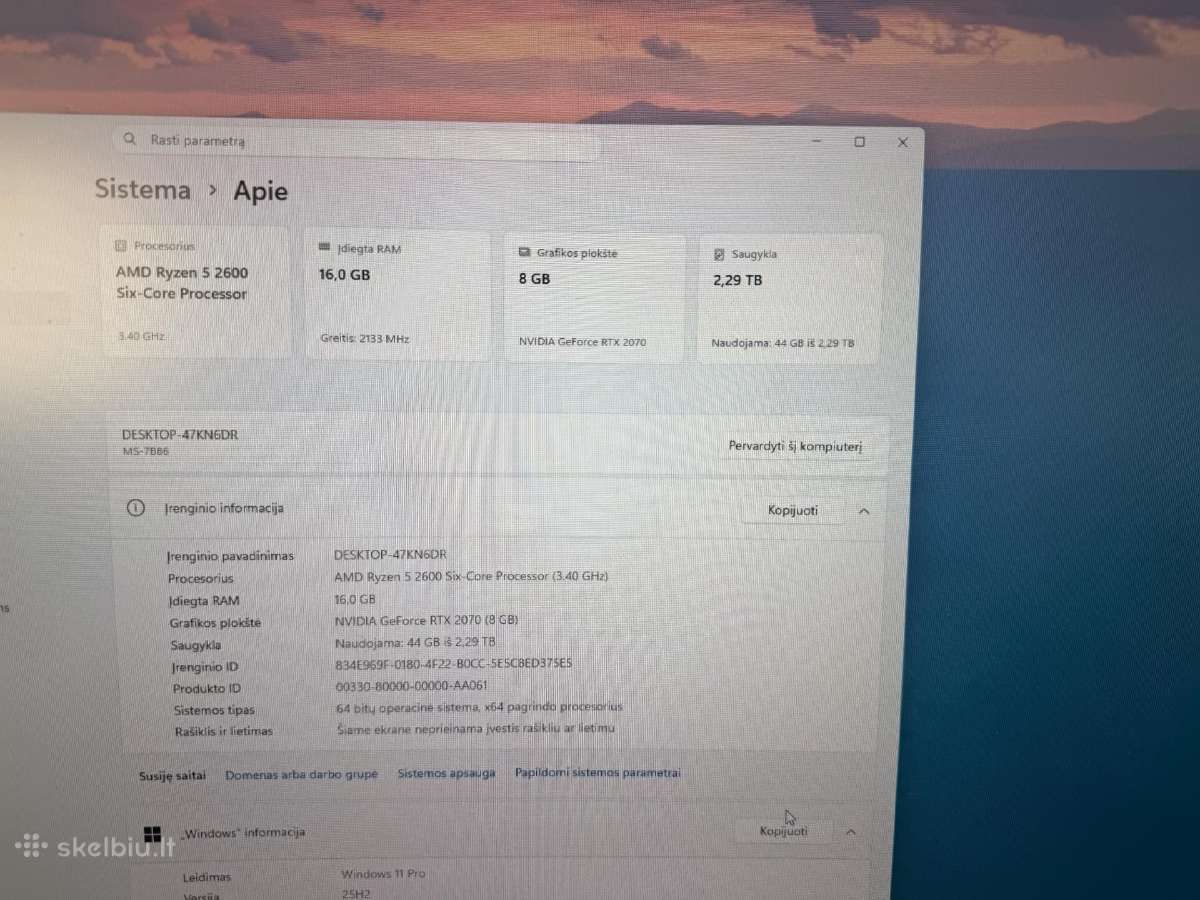Close the Settings window
The height and width of the screenshot is (900, 1200).
(x=903, y=143)
